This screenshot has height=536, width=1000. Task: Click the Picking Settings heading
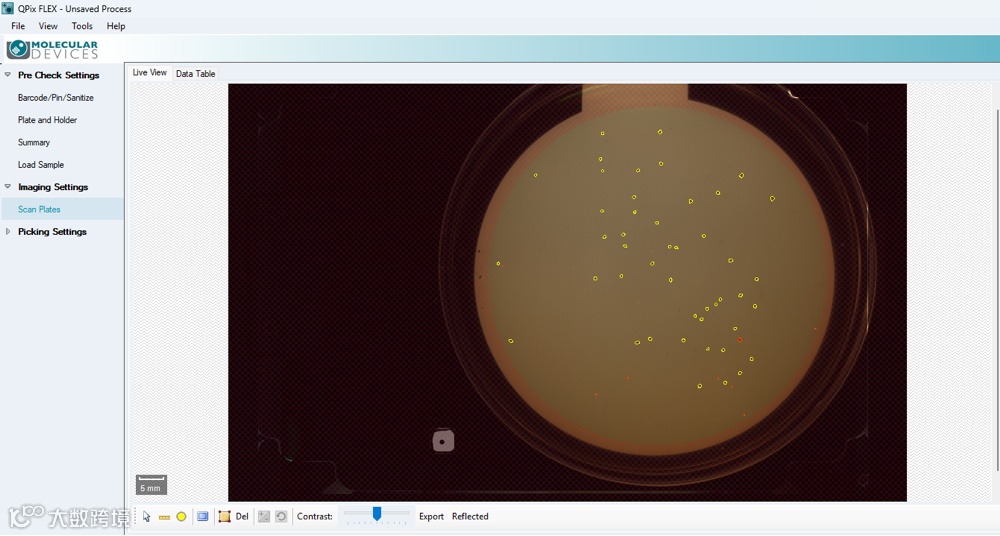(52, 232)
